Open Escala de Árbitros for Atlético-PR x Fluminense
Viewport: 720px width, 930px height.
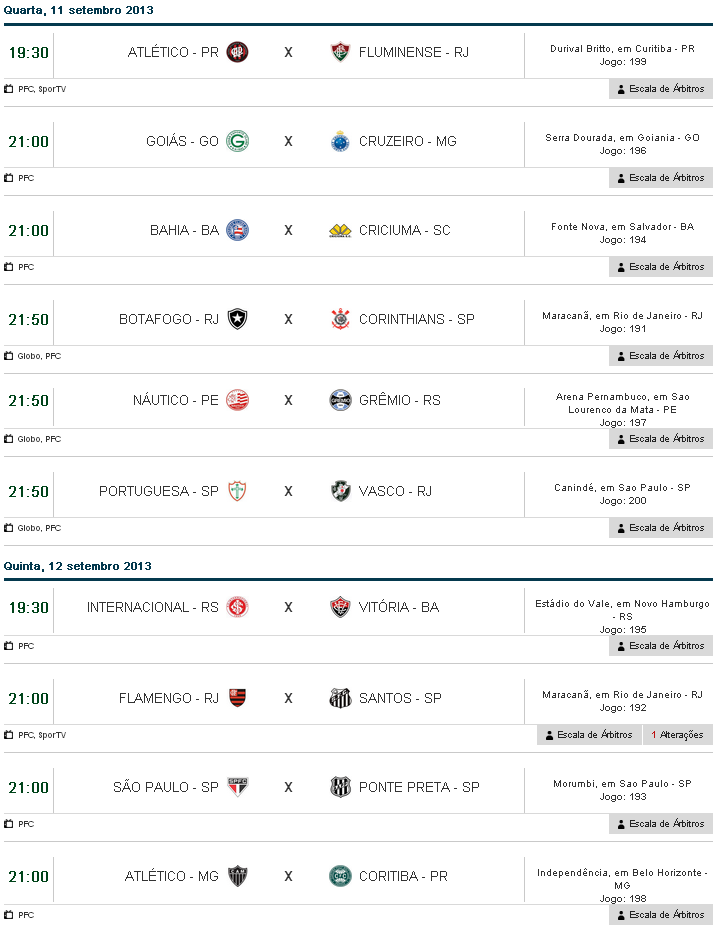point(661,89)
